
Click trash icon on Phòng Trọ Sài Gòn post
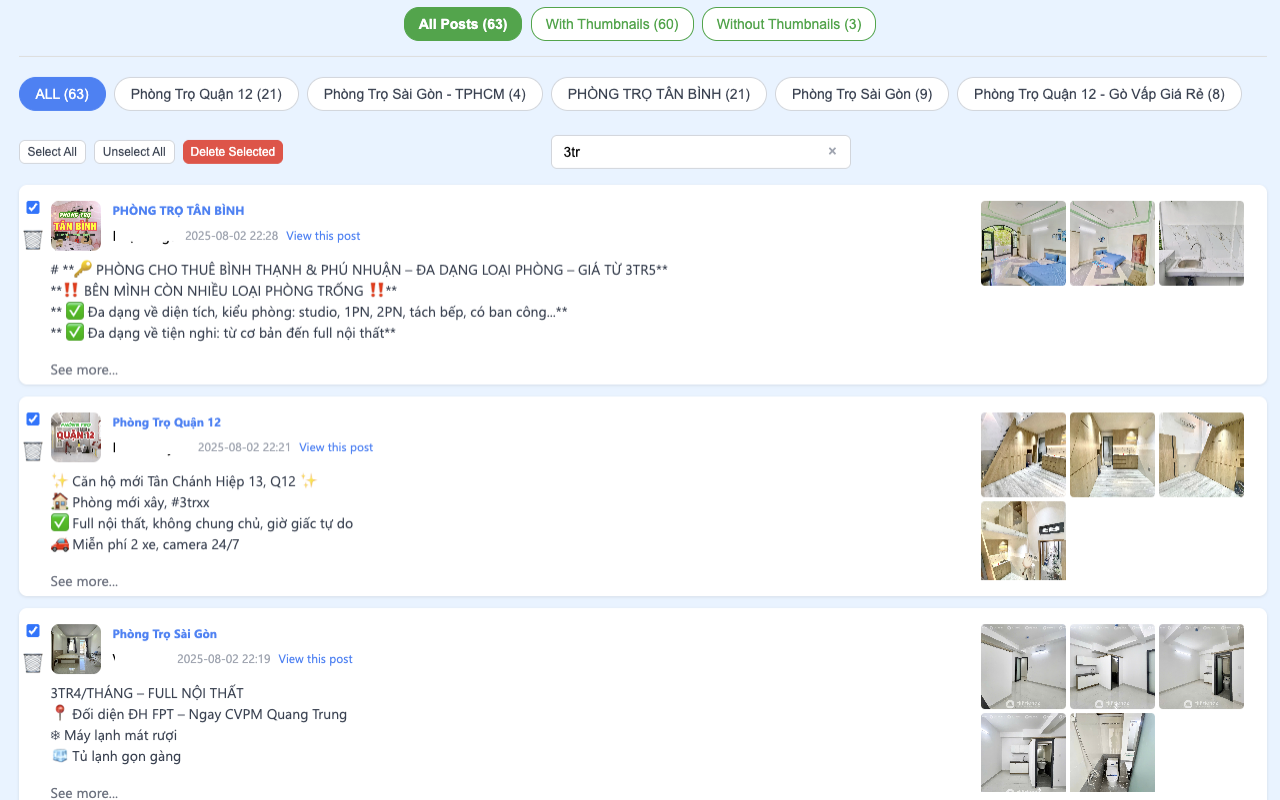33,663
